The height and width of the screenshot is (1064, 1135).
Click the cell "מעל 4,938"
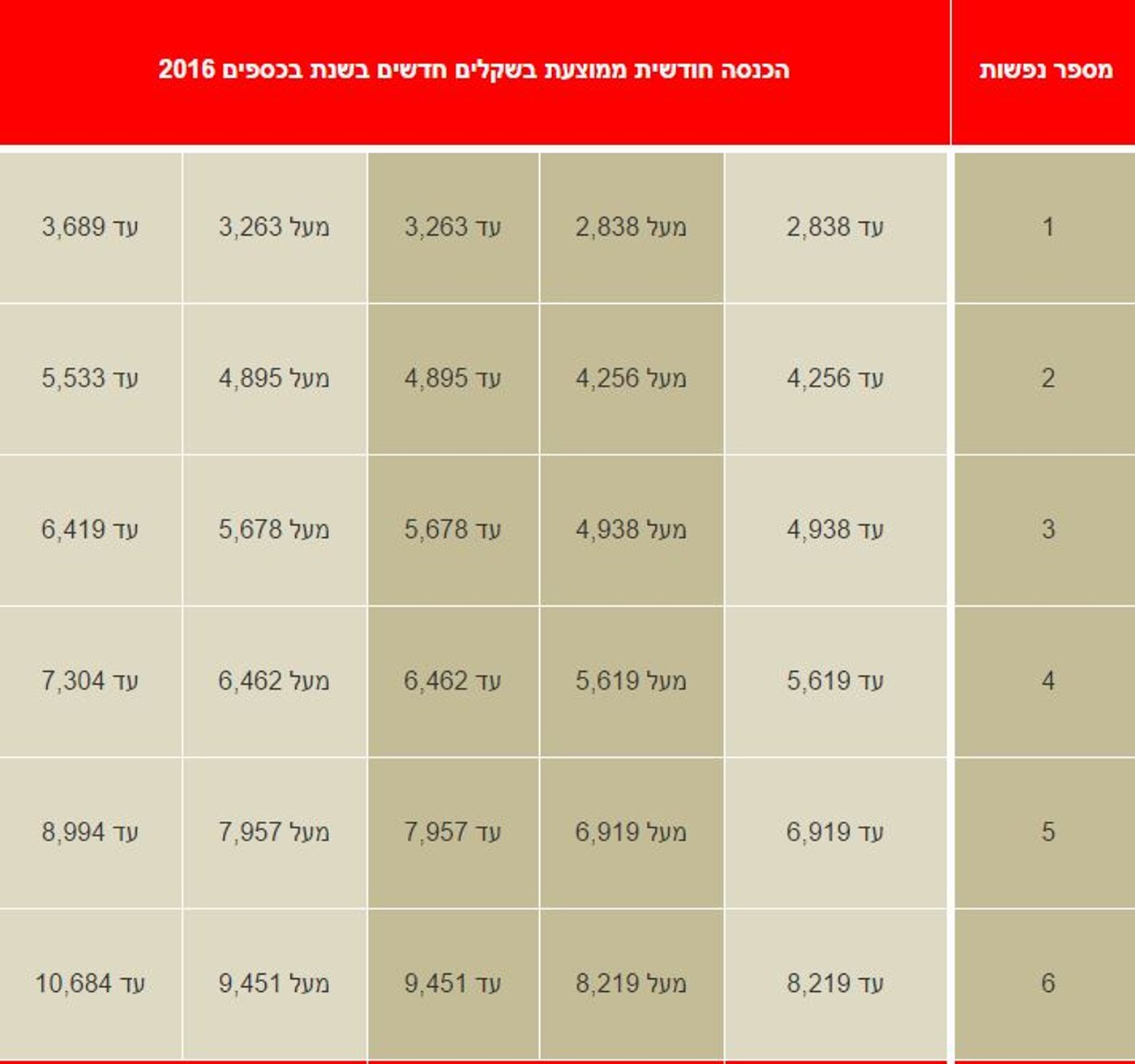pyautogui.click(x=632, y=531)
